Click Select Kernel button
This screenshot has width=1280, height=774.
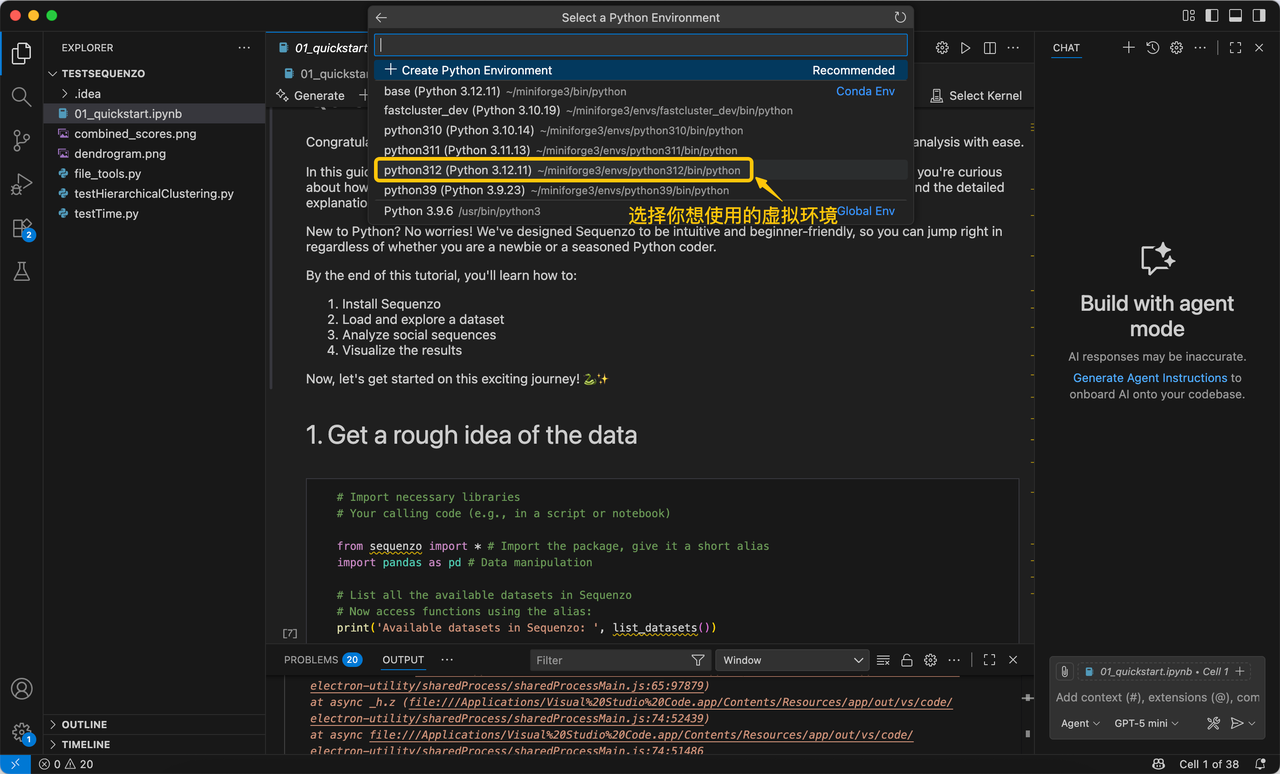[976, 96]
